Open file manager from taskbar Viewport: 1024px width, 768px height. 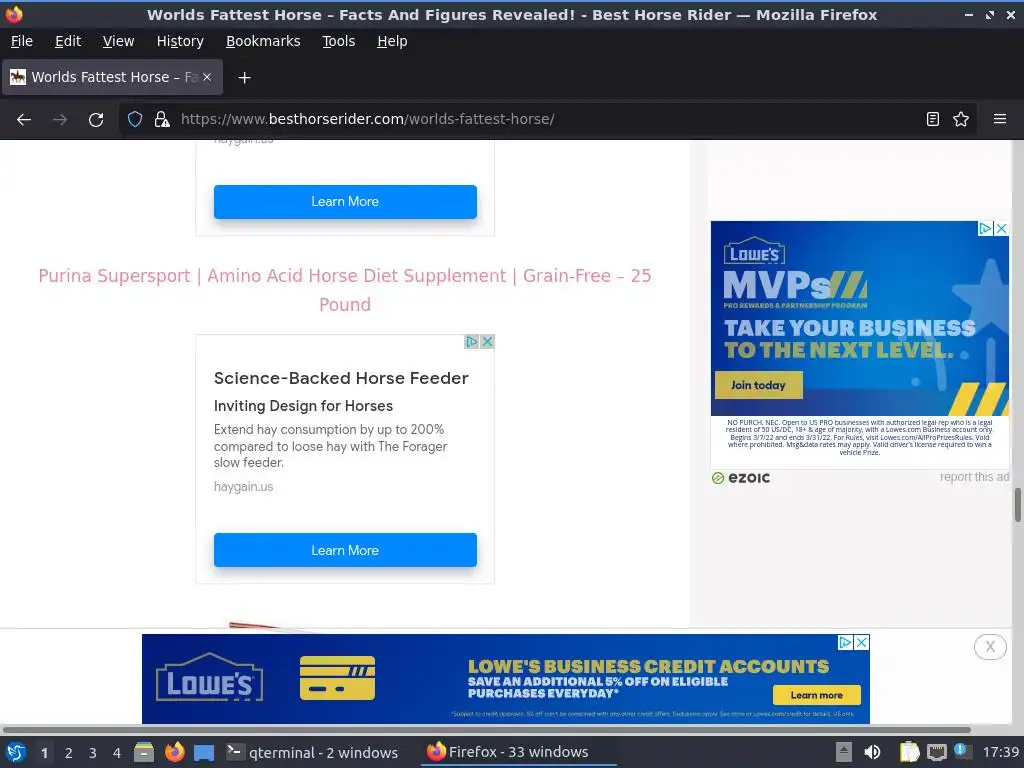click(x=144, y=753)
